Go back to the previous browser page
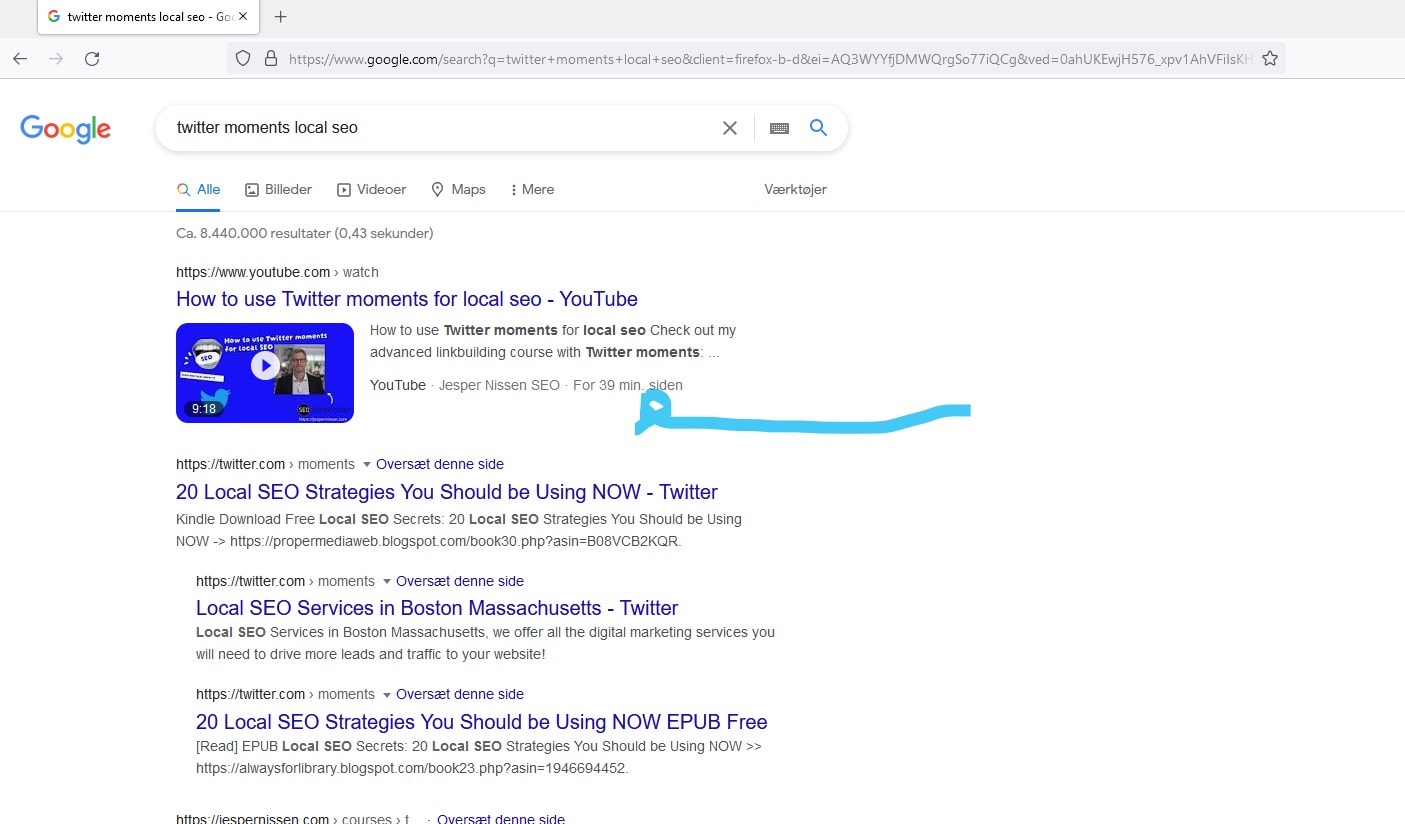This screenshot has height=824, width=1405. pos(20,59)
